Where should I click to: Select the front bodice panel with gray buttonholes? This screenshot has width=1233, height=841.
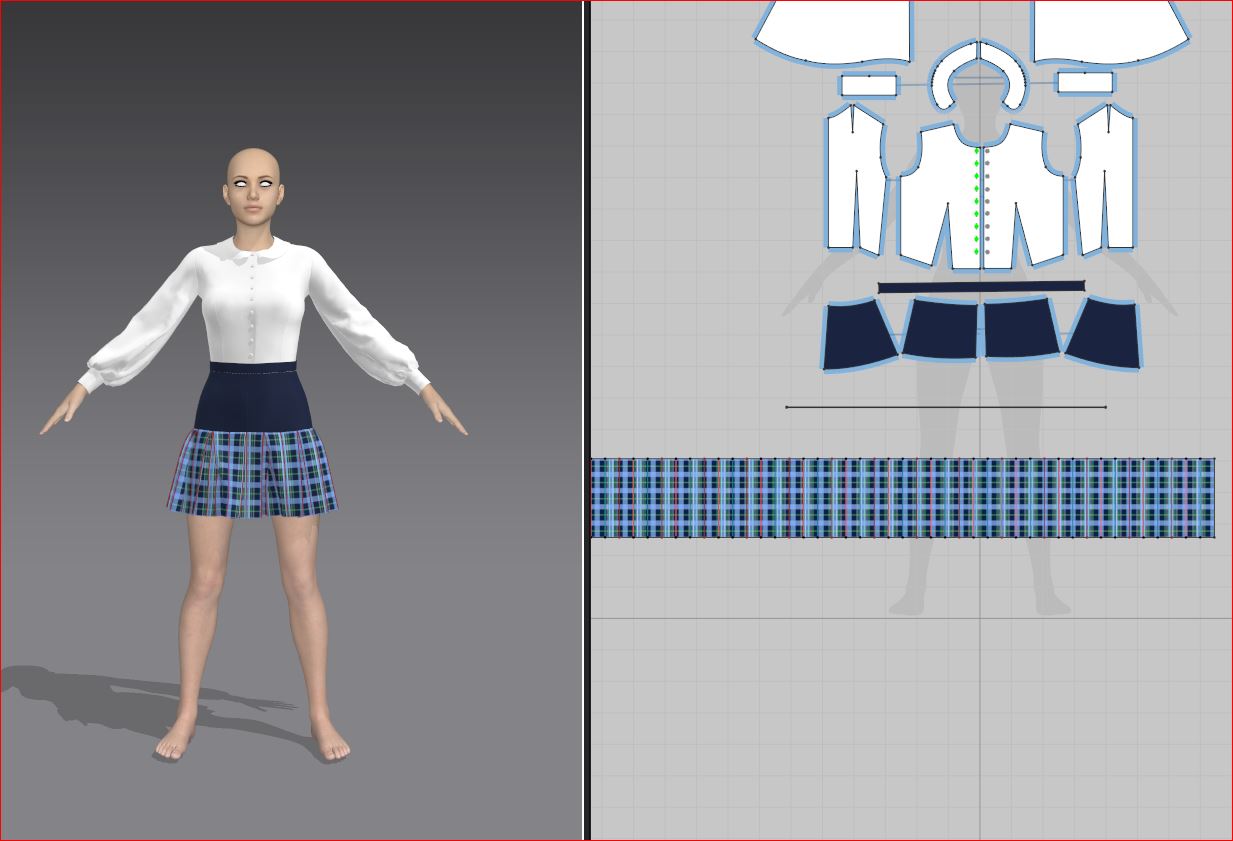click(x=1023, y=195)
